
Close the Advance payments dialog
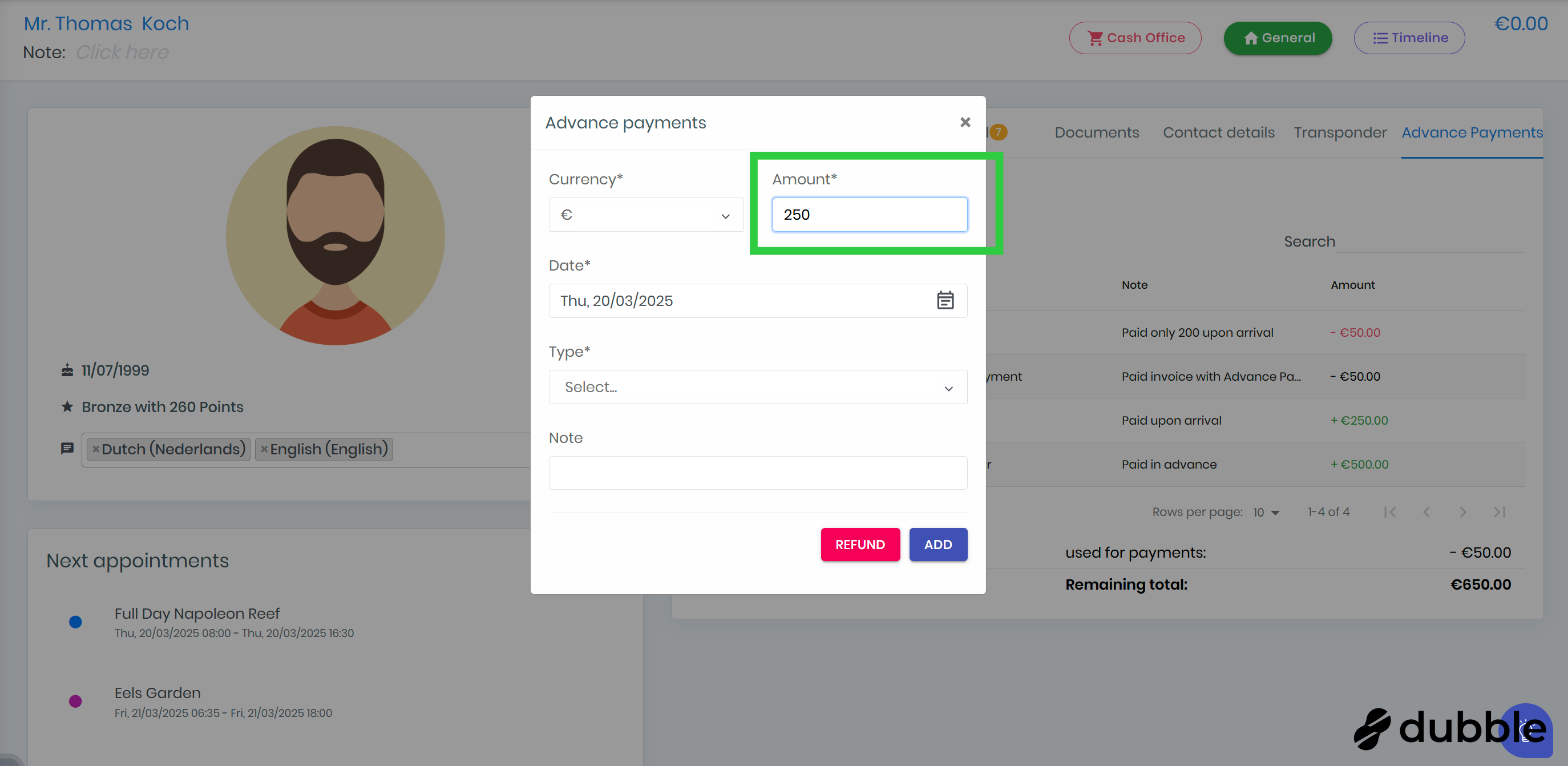(965, 122)
